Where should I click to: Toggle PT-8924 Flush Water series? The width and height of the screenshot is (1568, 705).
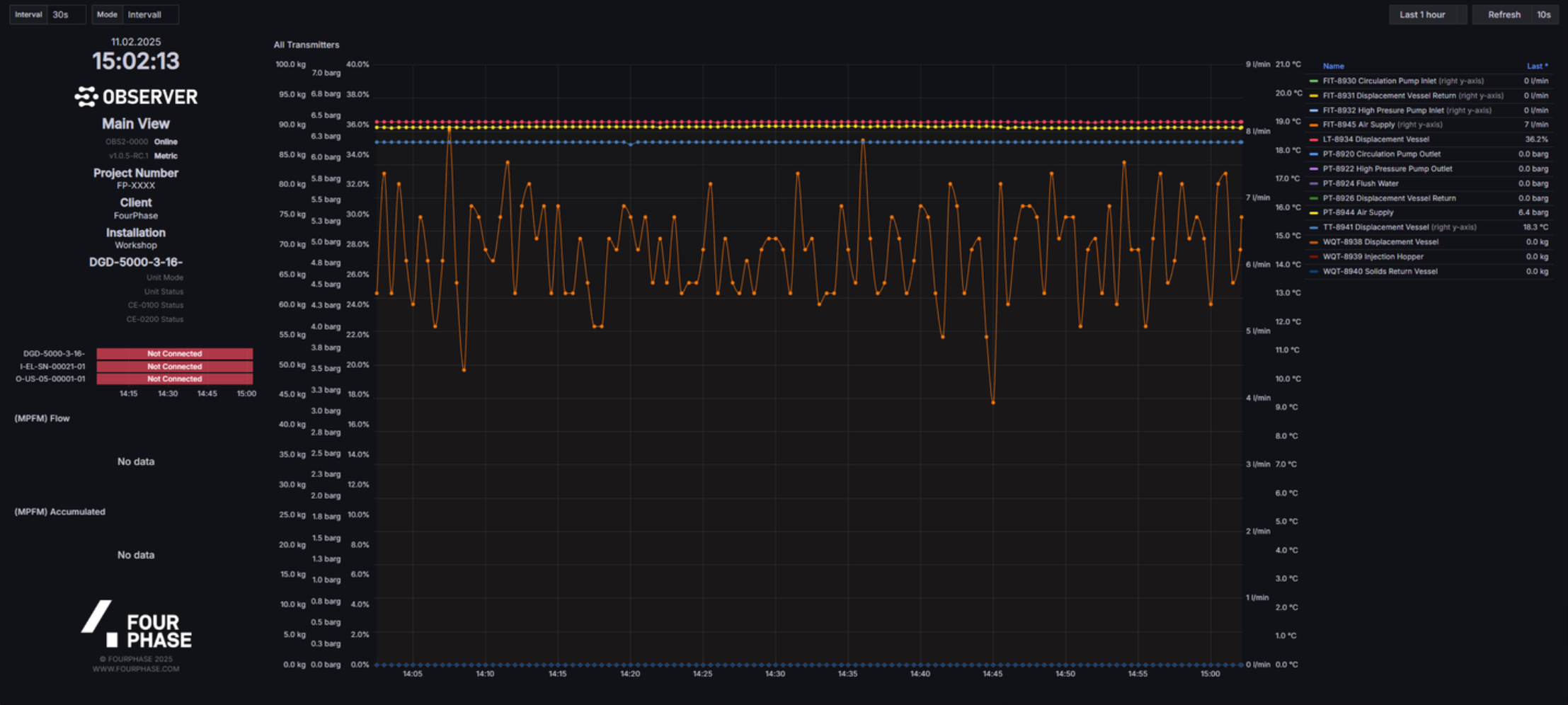tap(1361, 183)
